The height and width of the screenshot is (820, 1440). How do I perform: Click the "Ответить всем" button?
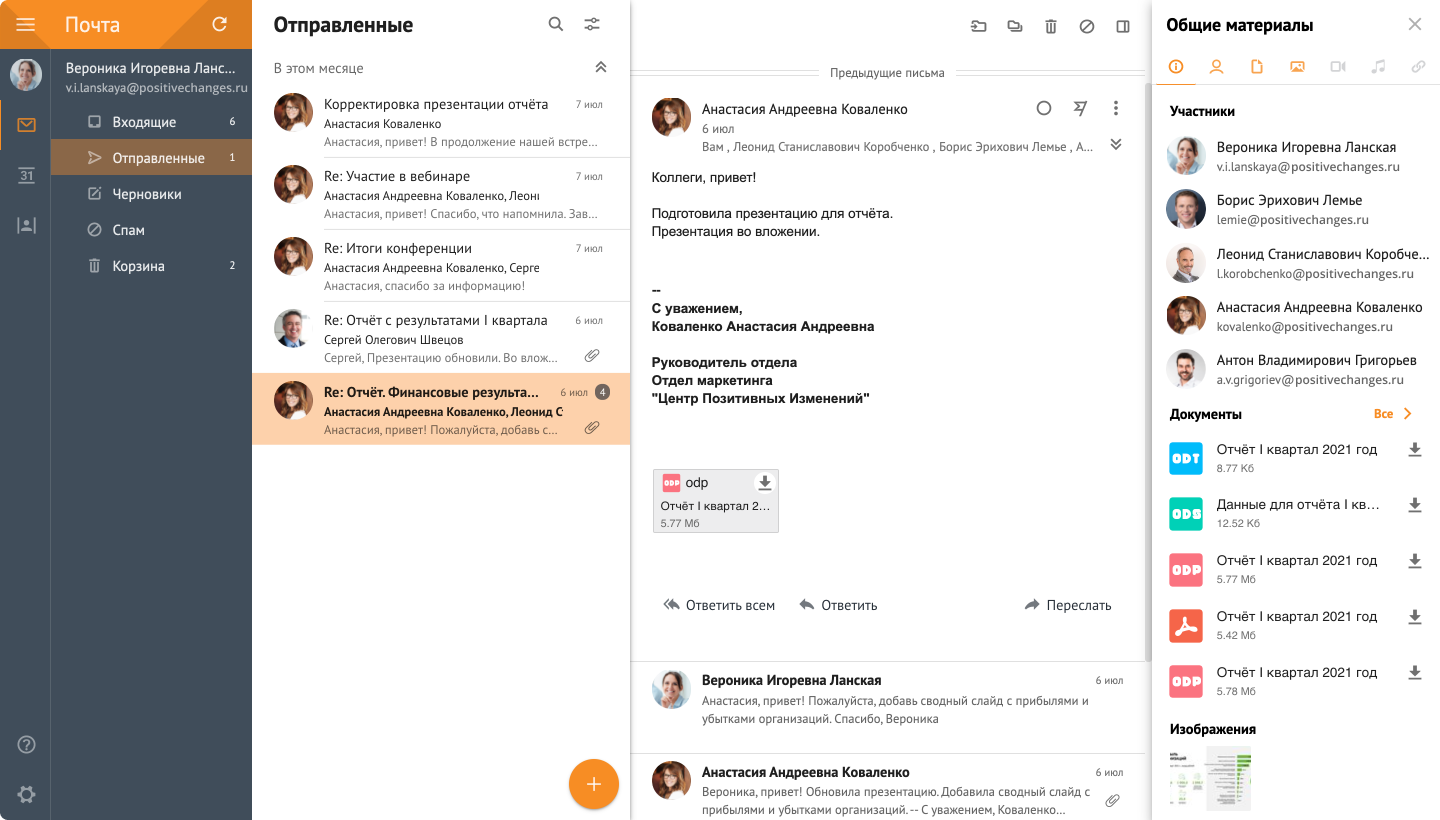pos(719,605)
